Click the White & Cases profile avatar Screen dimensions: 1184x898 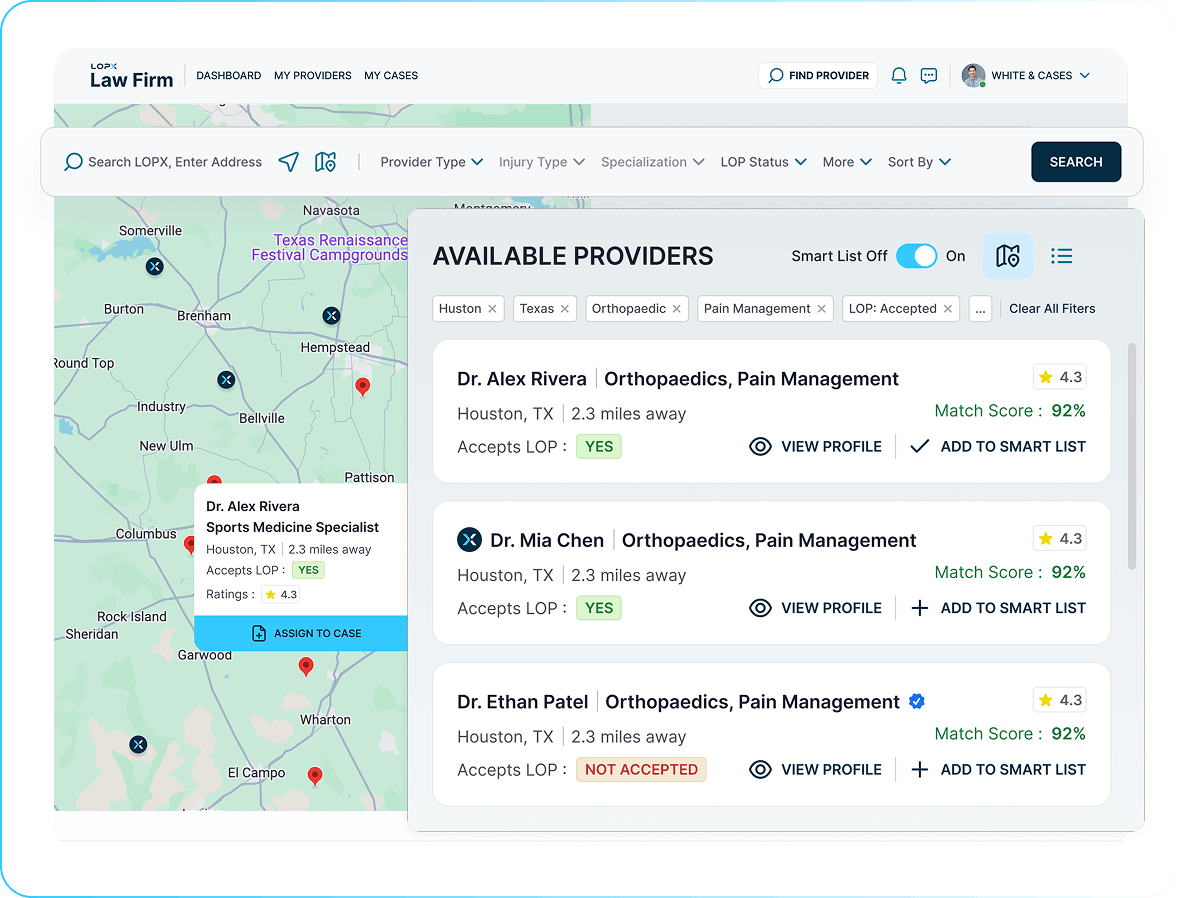[x=973, y=76]
